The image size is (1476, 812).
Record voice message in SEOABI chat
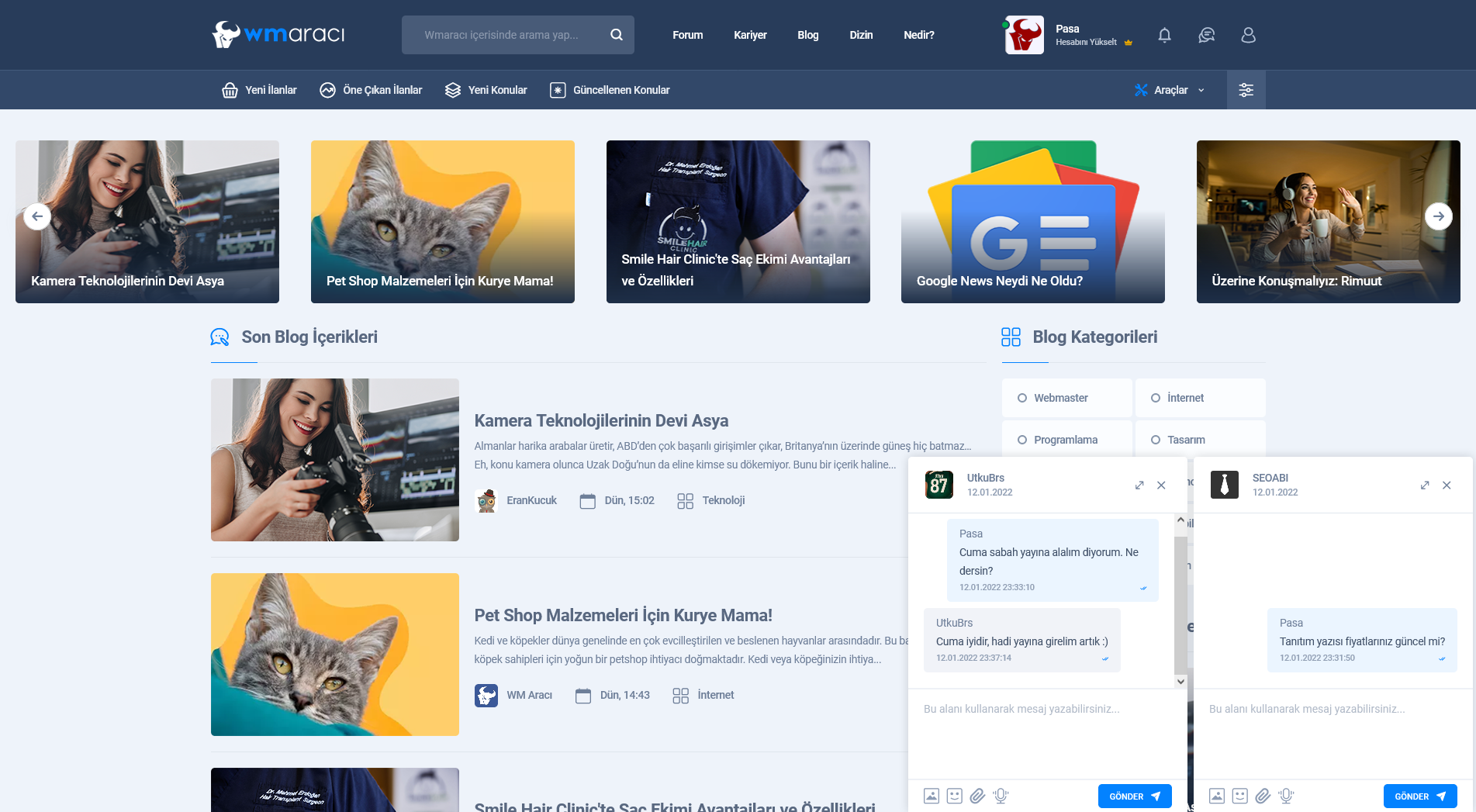coord(1286,796)
